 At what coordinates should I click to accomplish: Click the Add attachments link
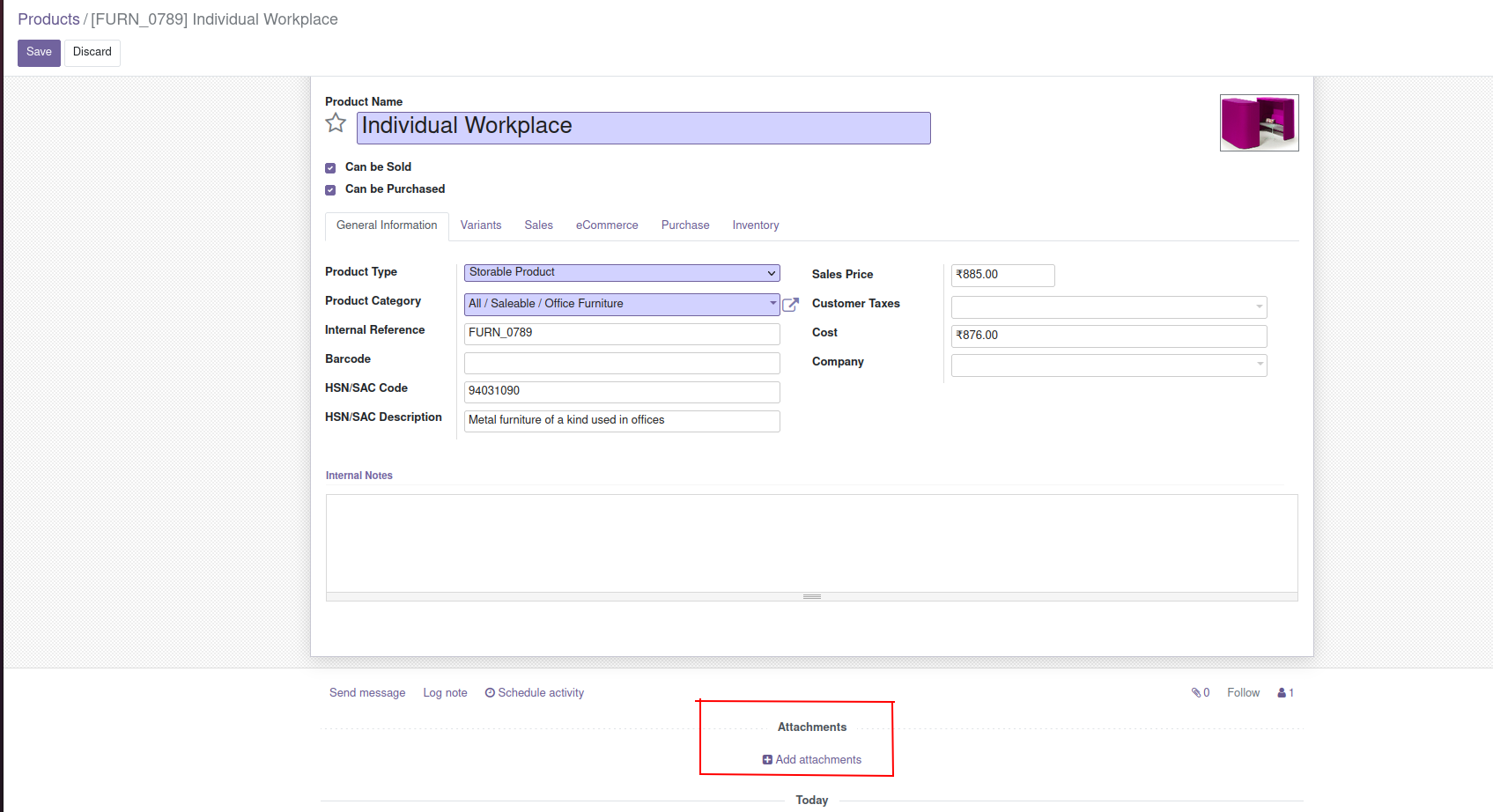point(811,759)
